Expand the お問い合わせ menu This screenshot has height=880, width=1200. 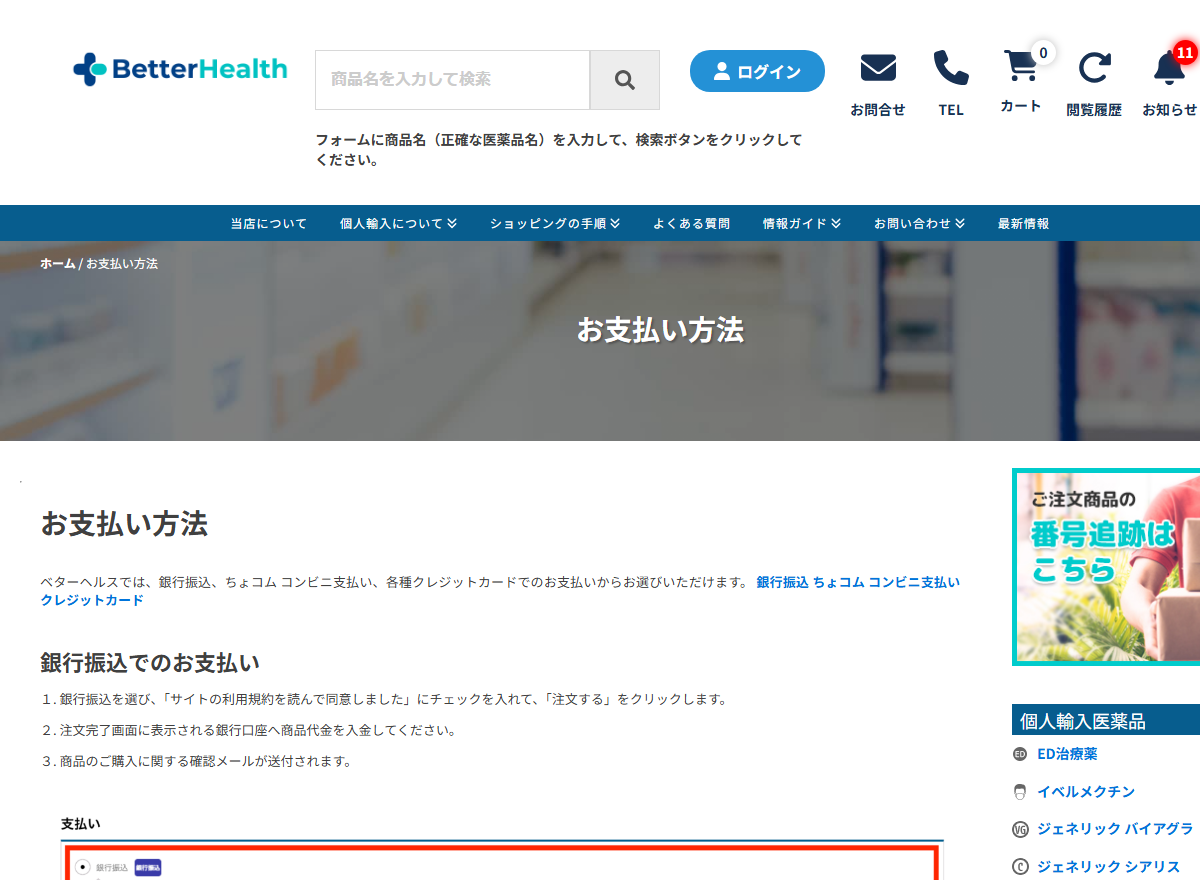919,224
